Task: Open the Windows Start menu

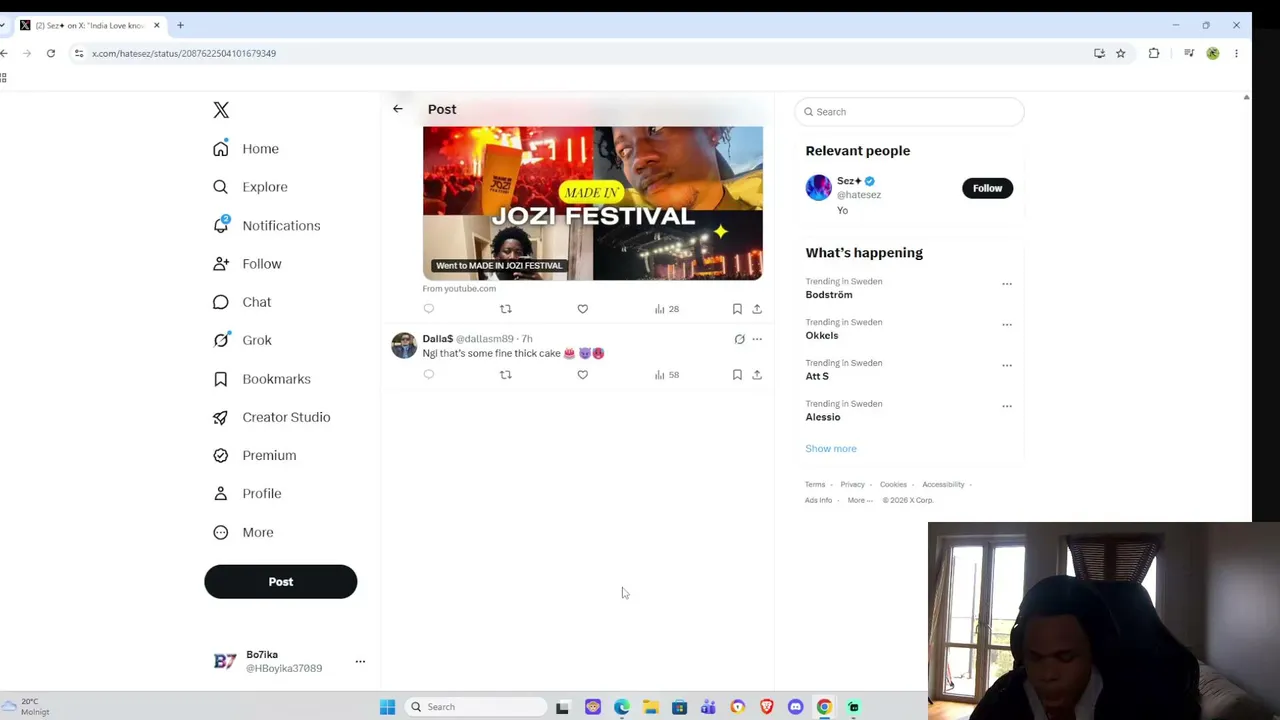Action: (x=387, y=707)
